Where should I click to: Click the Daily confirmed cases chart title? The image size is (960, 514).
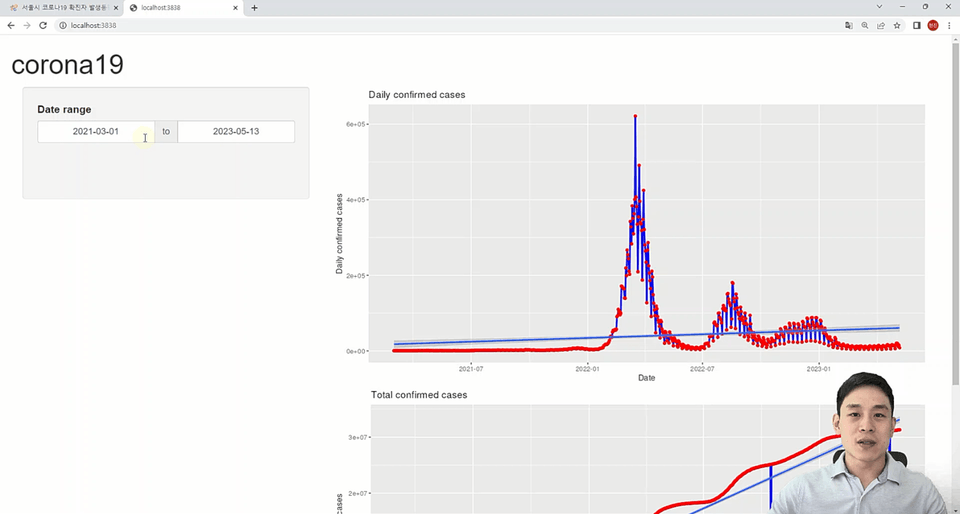417,95
